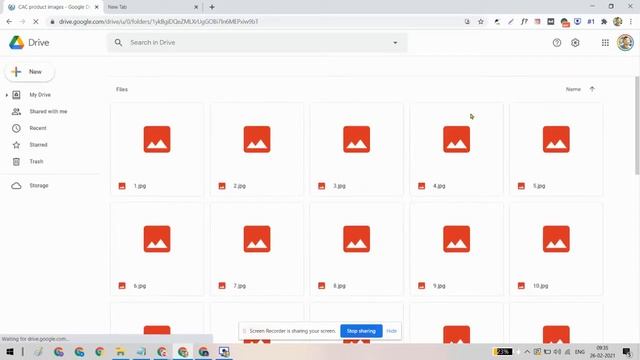
Task: Click the Google Drive logo
Action: [x=16, y=42]
